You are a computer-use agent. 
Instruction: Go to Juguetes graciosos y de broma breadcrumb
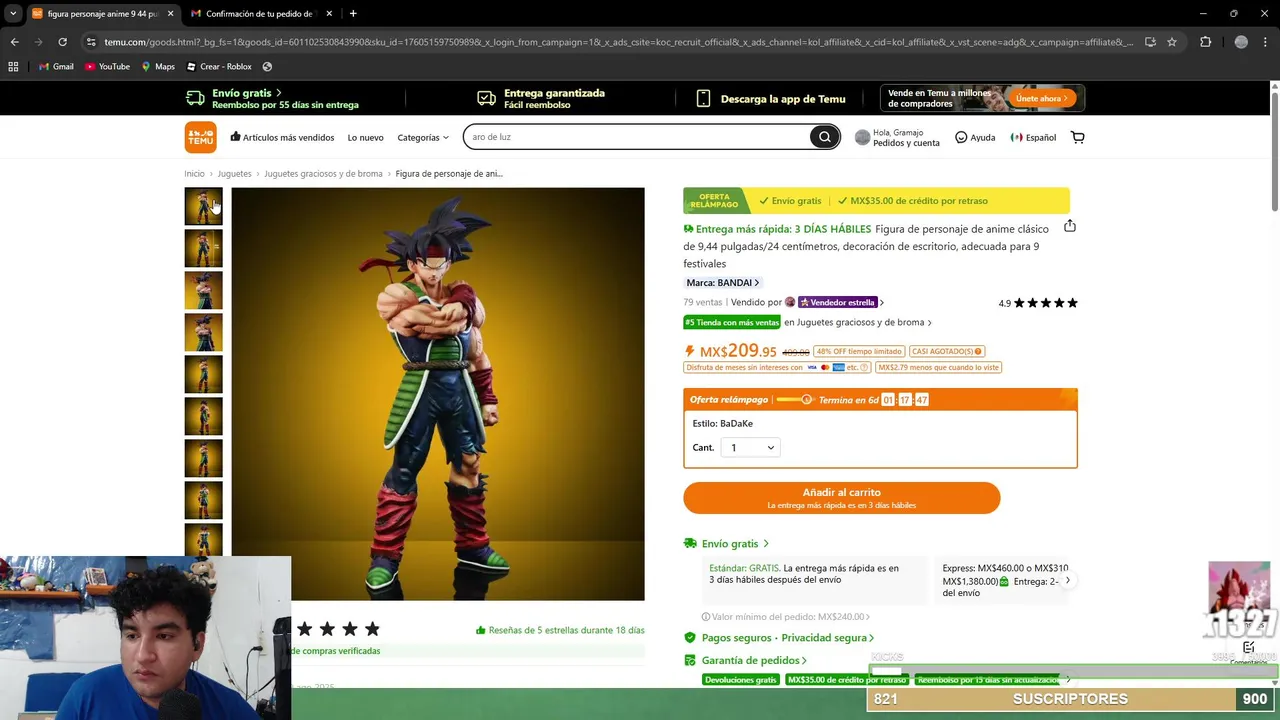[323, 174]
